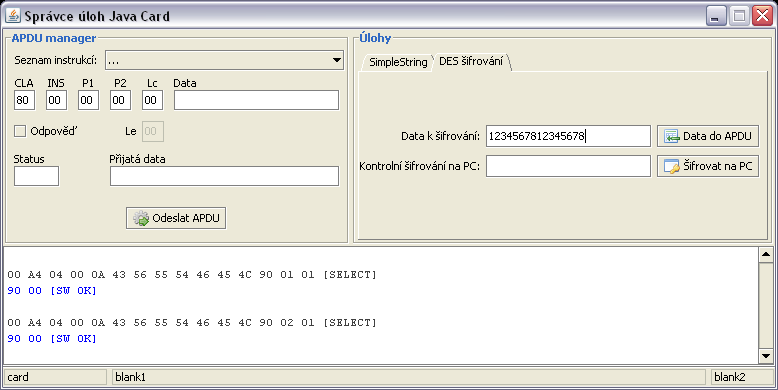The image size is (778, 390).
Task: Switch to the SimpleString tab
Action: [398, 62]
